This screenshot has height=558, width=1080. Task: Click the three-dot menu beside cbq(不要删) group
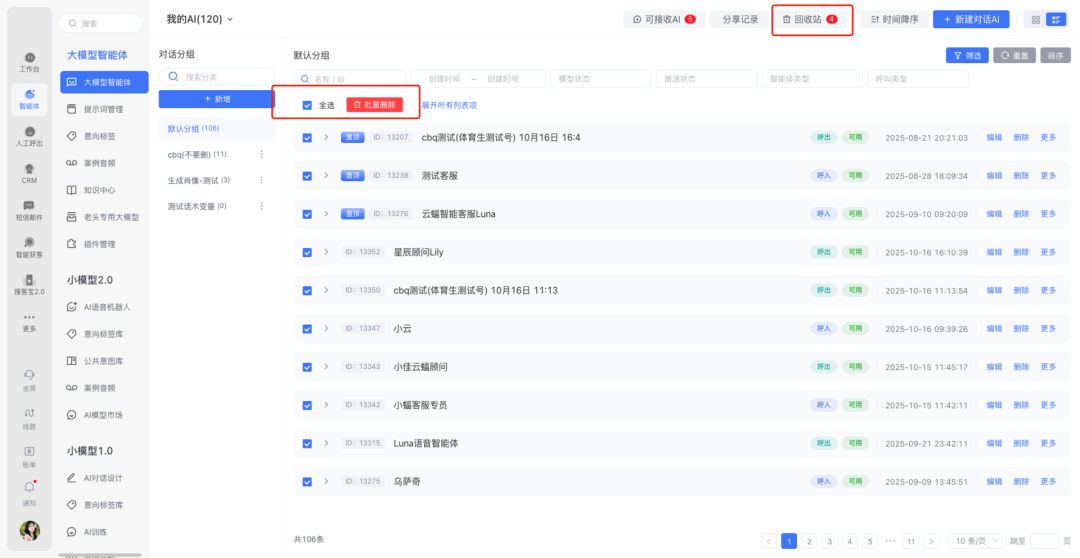[x=262, y=154]
